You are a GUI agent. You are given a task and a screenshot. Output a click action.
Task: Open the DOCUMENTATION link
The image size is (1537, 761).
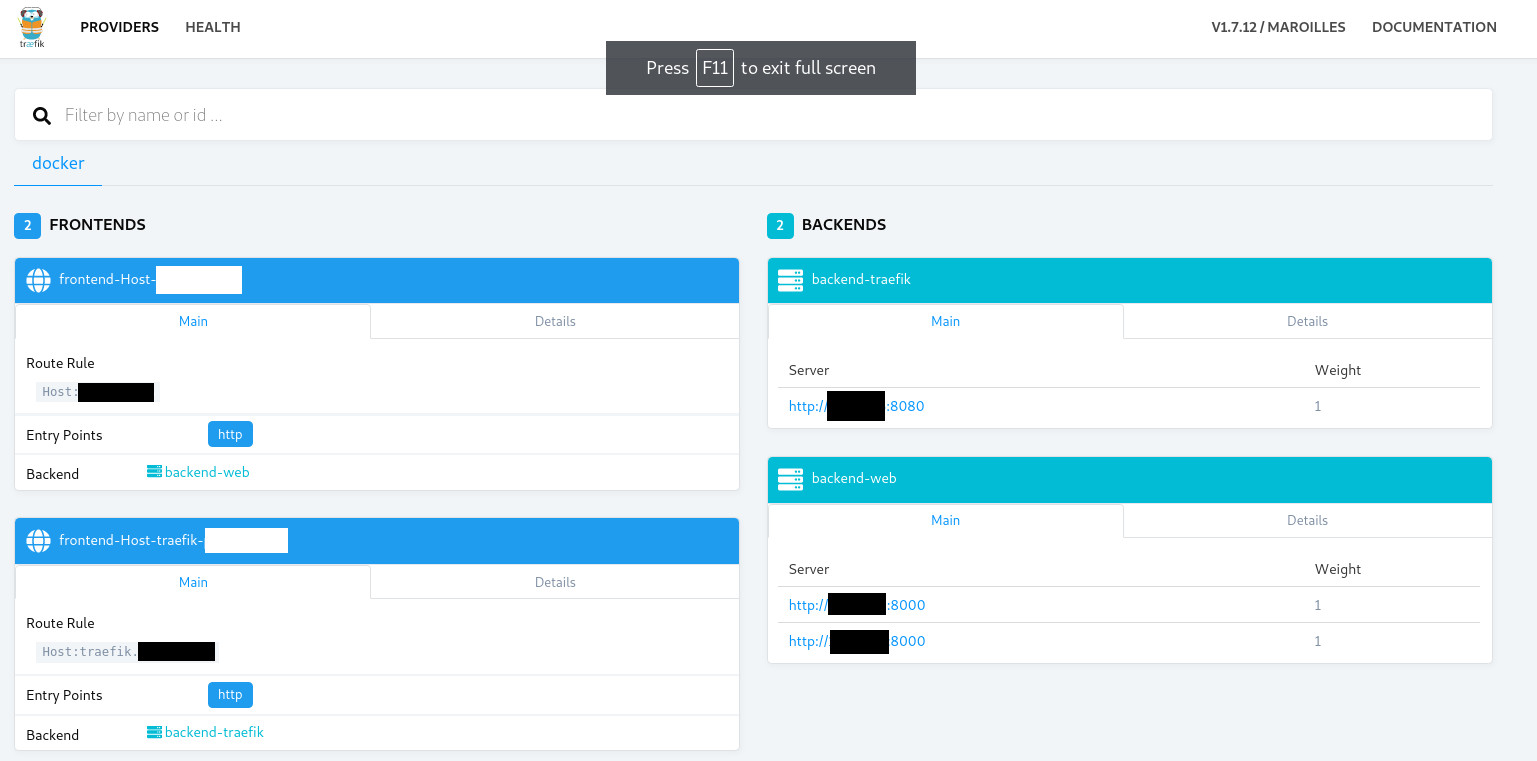pyautogui.click(x=1434, y=27)
